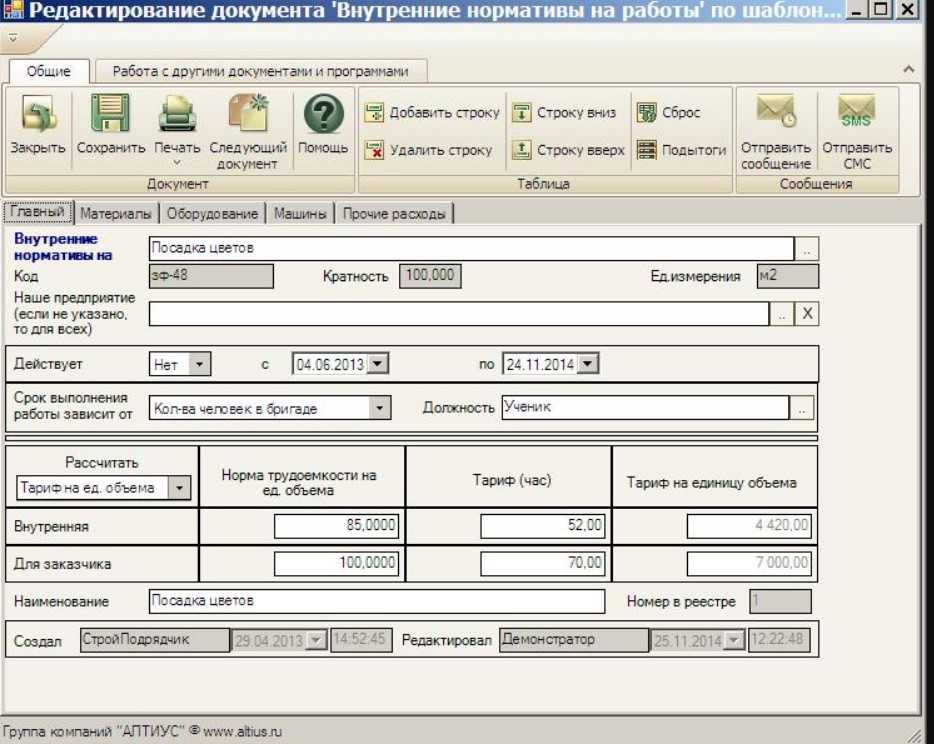Switch to the Материалы tab
Image resolution: width=934 pixels, height=744 pixels.
(116, 213)
